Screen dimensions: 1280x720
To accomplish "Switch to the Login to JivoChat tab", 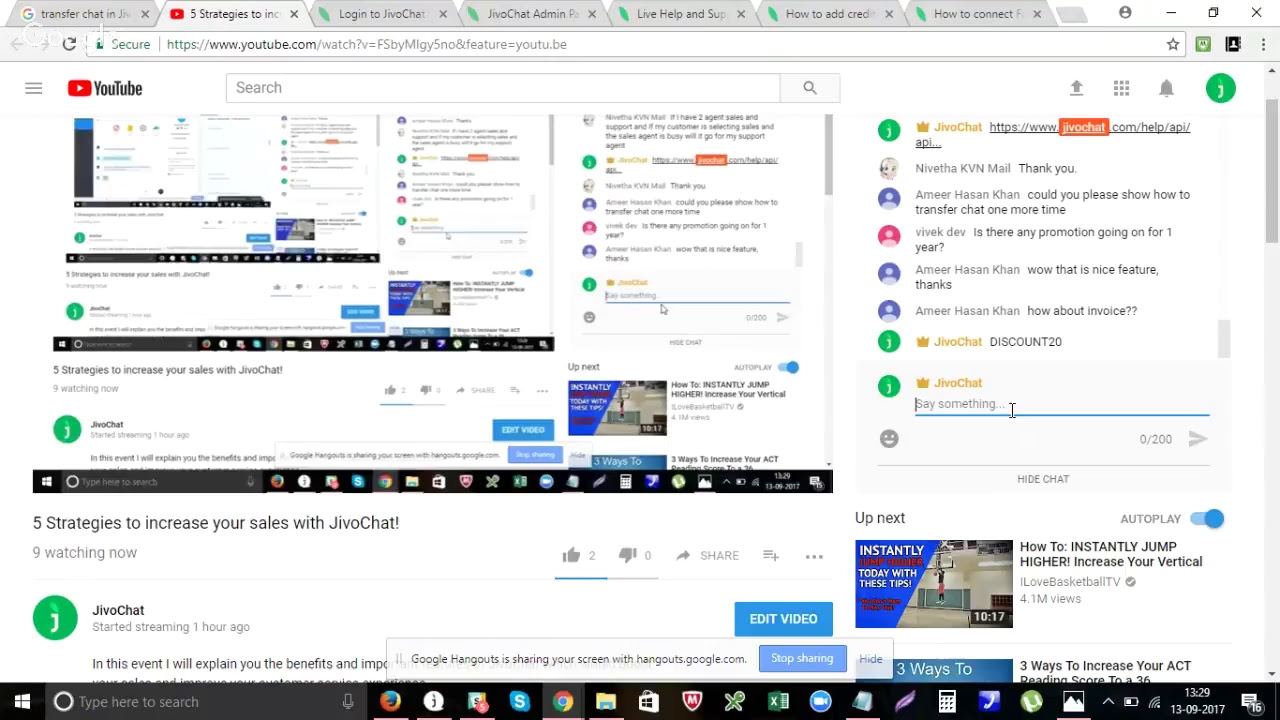I will tap(381, 14).
